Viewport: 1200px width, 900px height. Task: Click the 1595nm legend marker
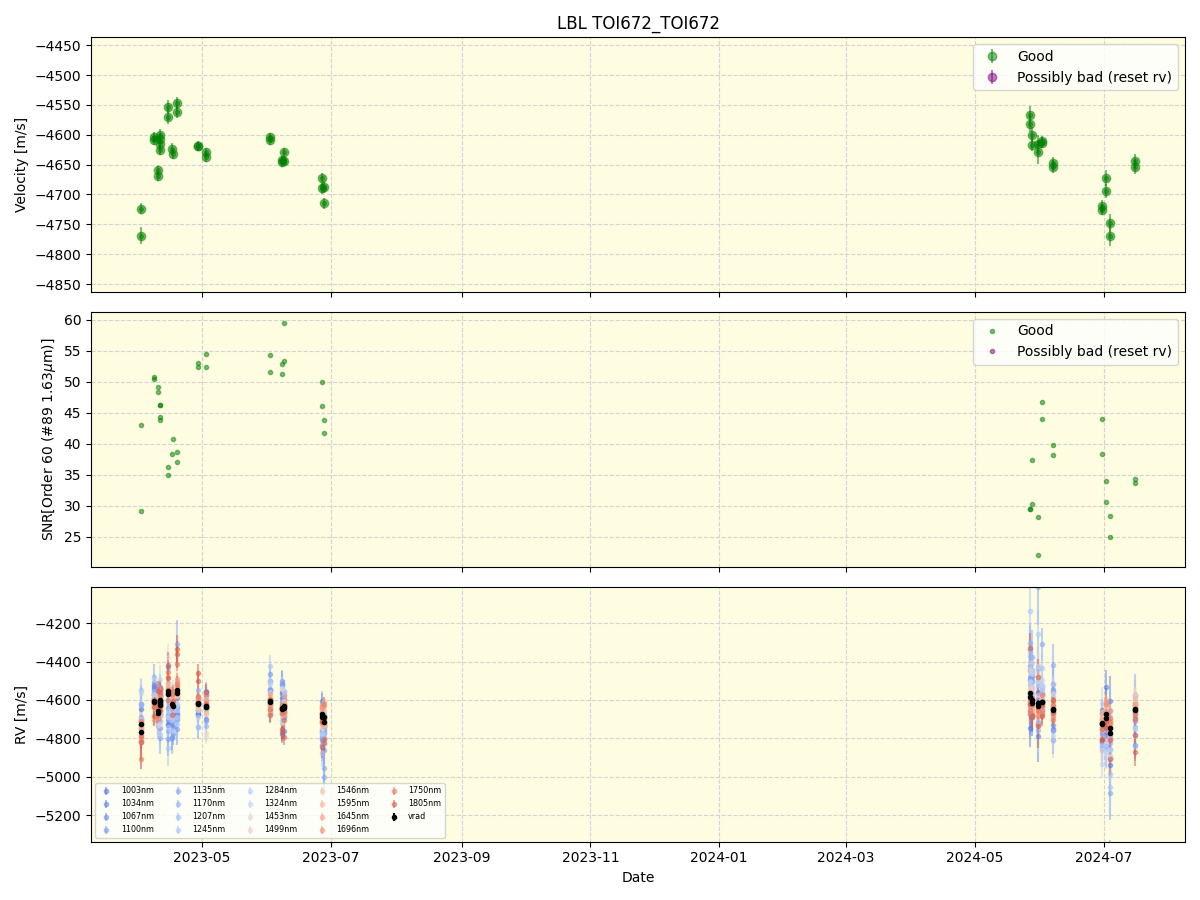(x=322, y=804)
